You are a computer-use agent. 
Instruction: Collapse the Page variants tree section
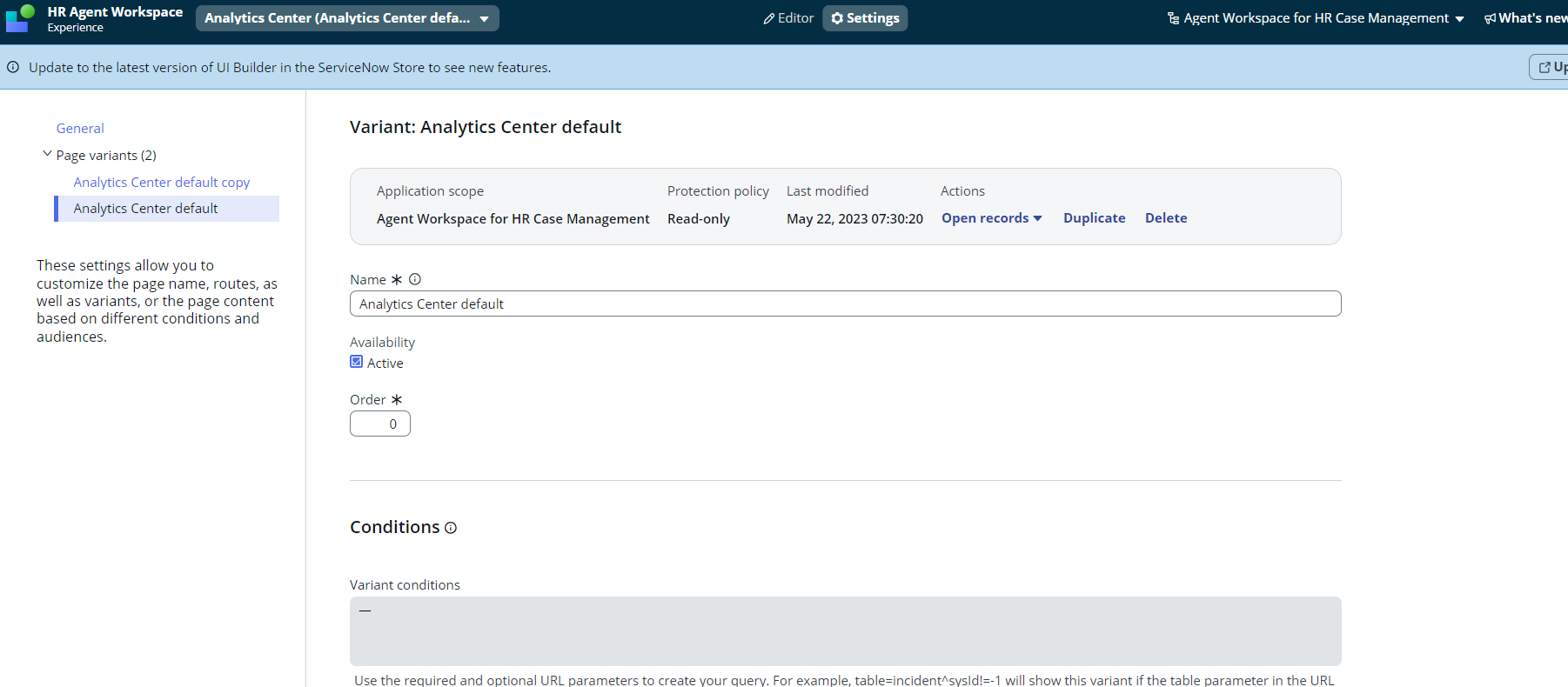click(47, 154)
